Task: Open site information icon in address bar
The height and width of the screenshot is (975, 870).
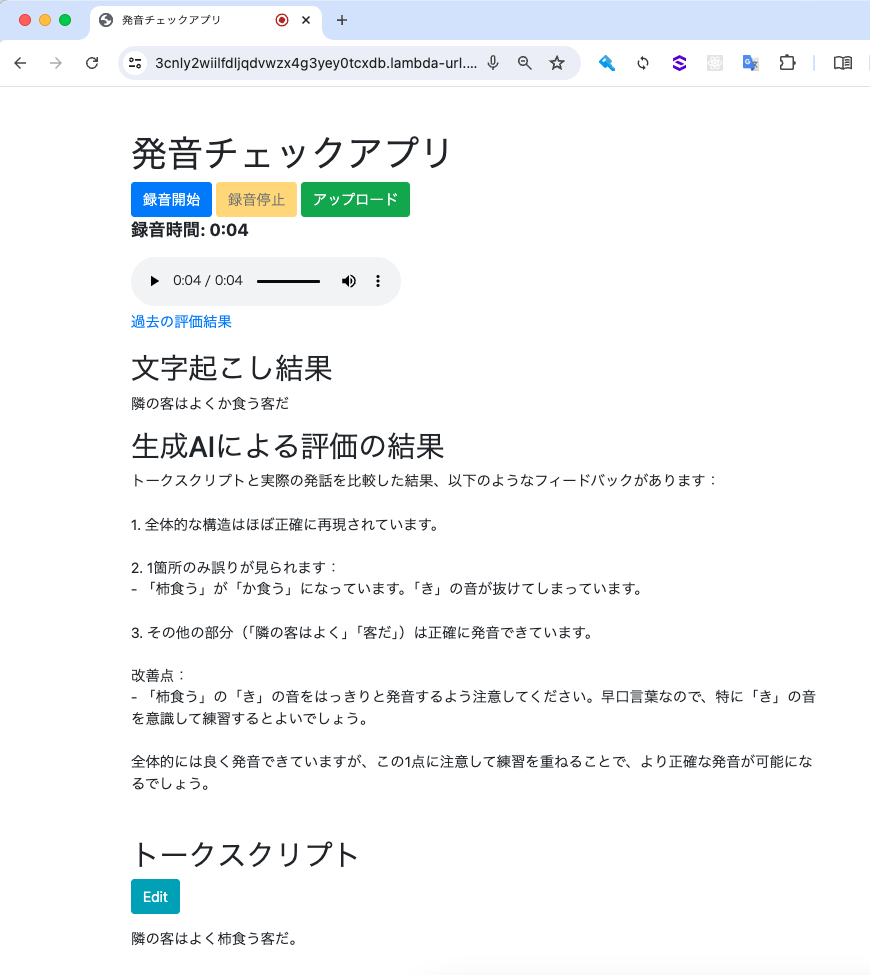Action: pyautogui.click(x=135, y=63)
